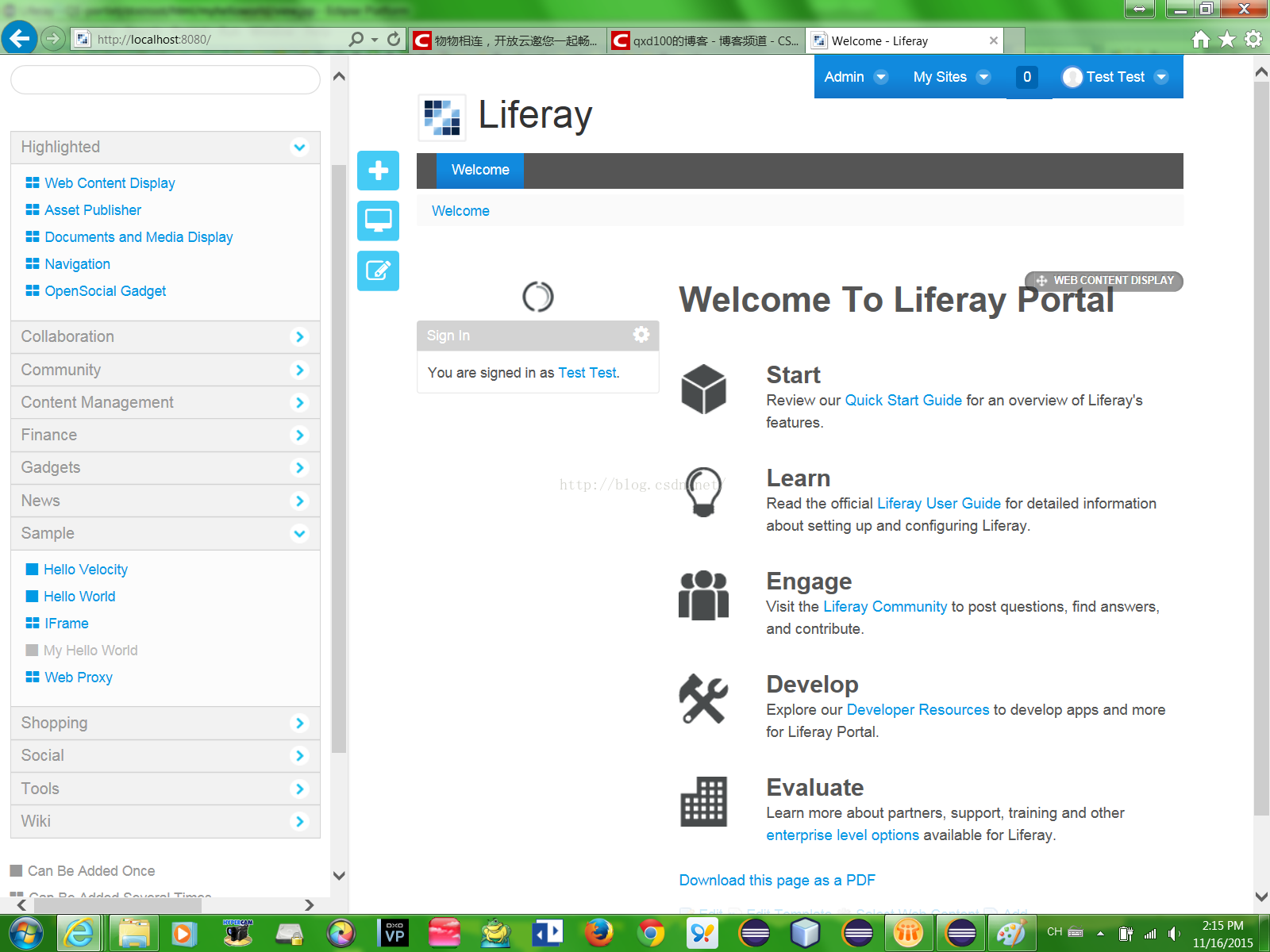Expand the Community category

pos(299,370)
